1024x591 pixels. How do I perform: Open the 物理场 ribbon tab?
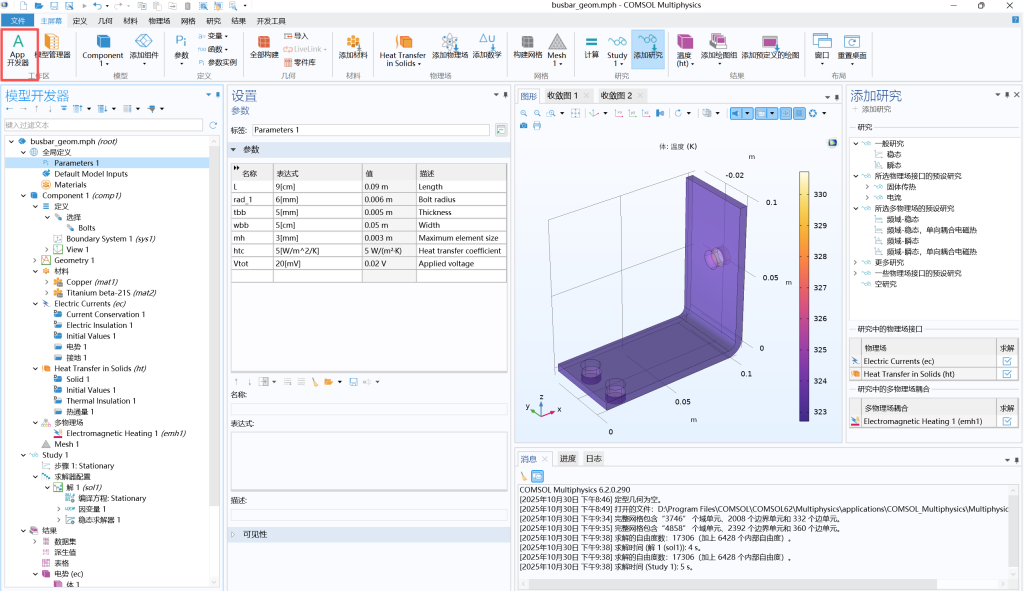159,20
